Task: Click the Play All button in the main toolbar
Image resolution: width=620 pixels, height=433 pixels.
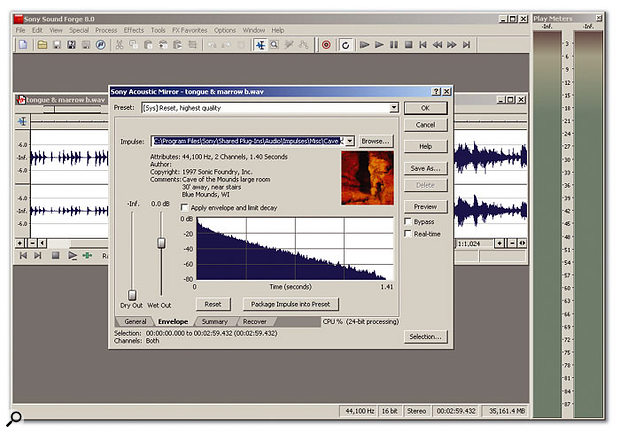Action: pos(365,45)
